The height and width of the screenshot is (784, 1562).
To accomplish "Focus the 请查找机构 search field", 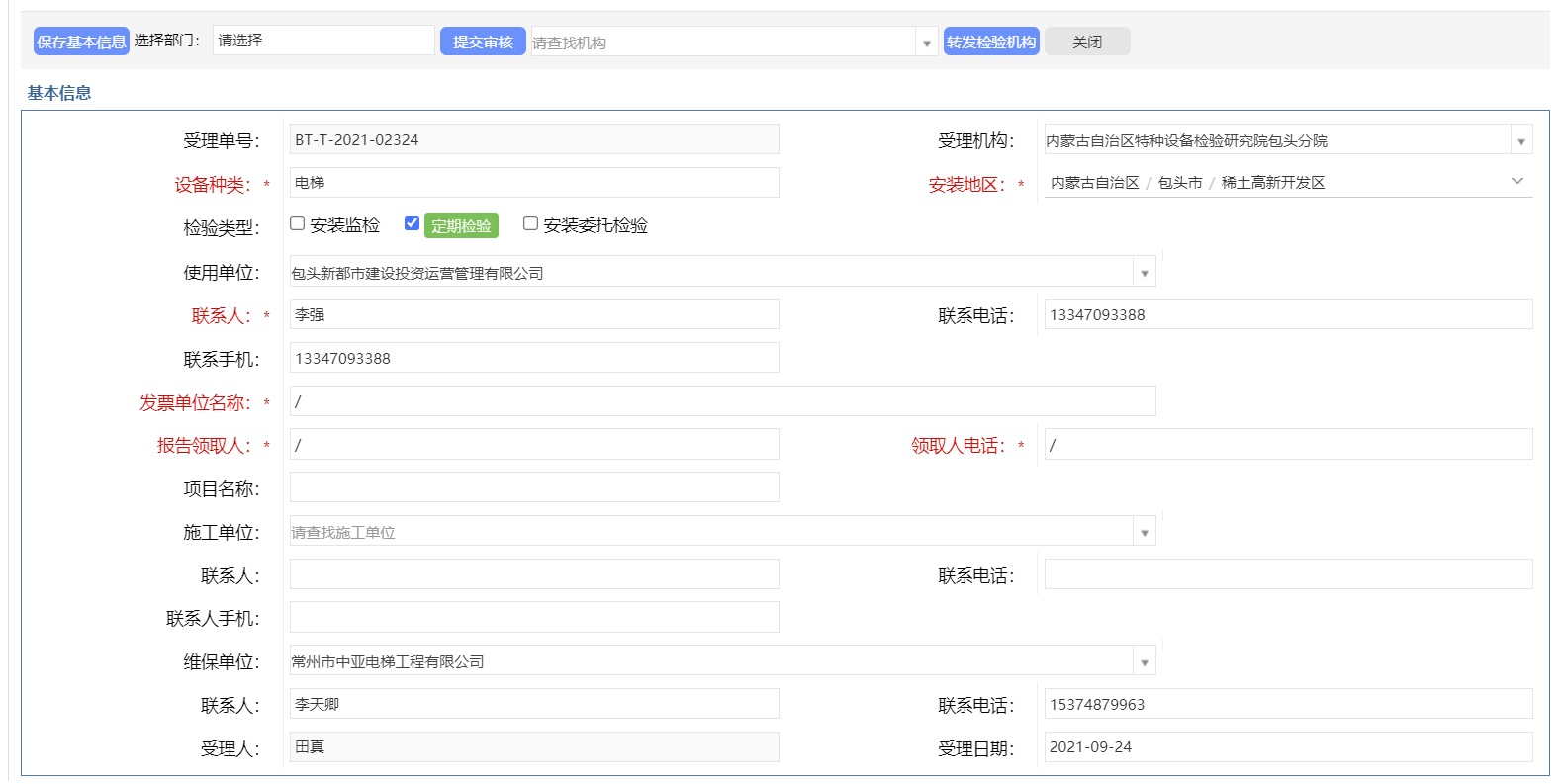I will click(x=723, y=43).
